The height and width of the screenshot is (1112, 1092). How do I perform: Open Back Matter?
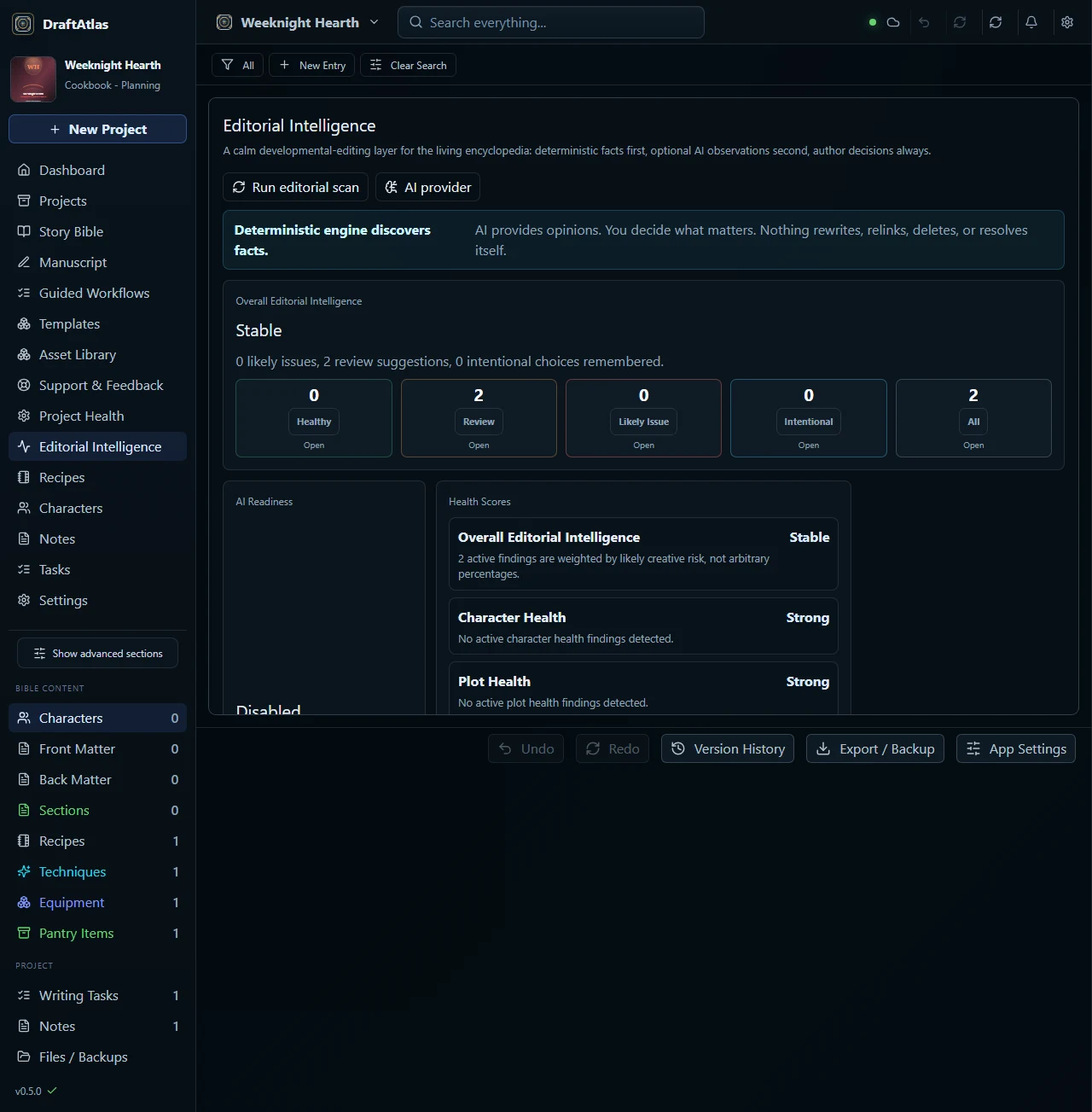[x=97, y=779]
